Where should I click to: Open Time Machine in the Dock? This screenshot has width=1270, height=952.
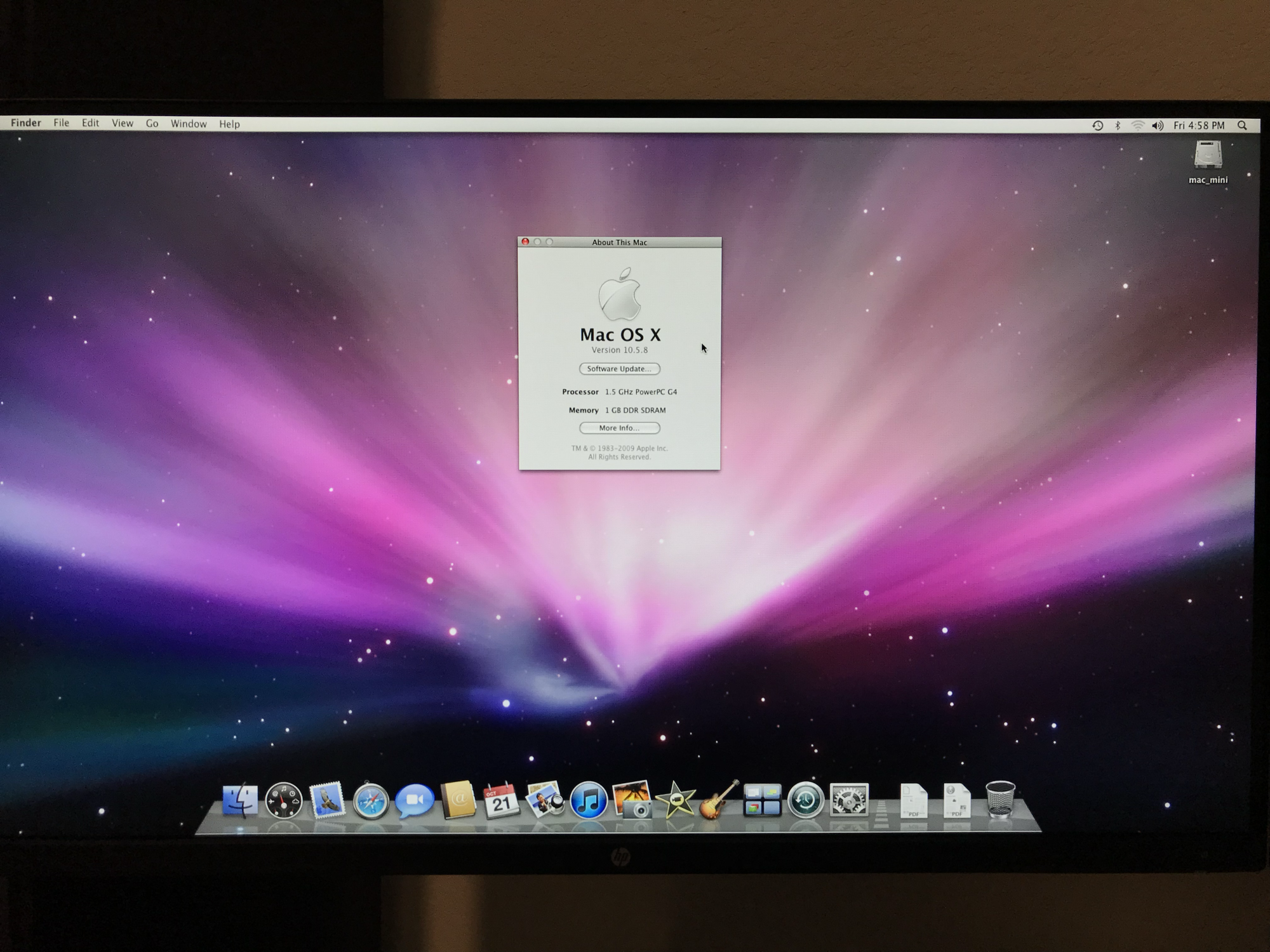pos(805,800)
